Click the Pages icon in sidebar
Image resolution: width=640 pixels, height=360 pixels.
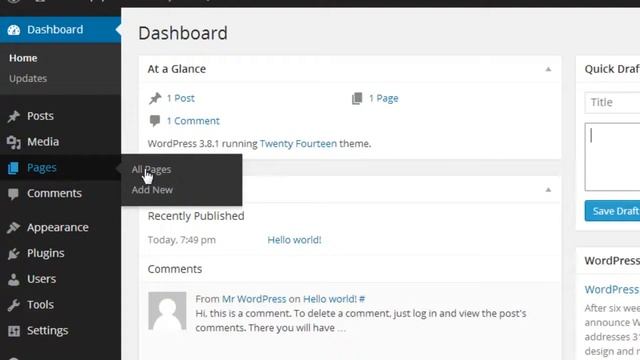pos(13,168)
